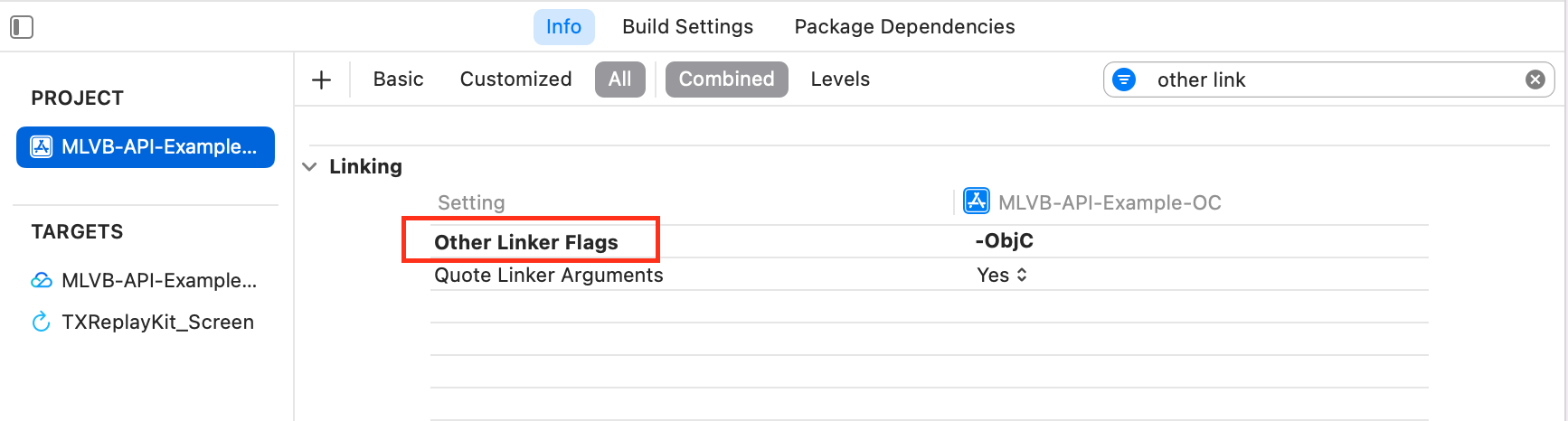1568x421 pixels.
Task: Switch to Levels view
Action: 840,80
